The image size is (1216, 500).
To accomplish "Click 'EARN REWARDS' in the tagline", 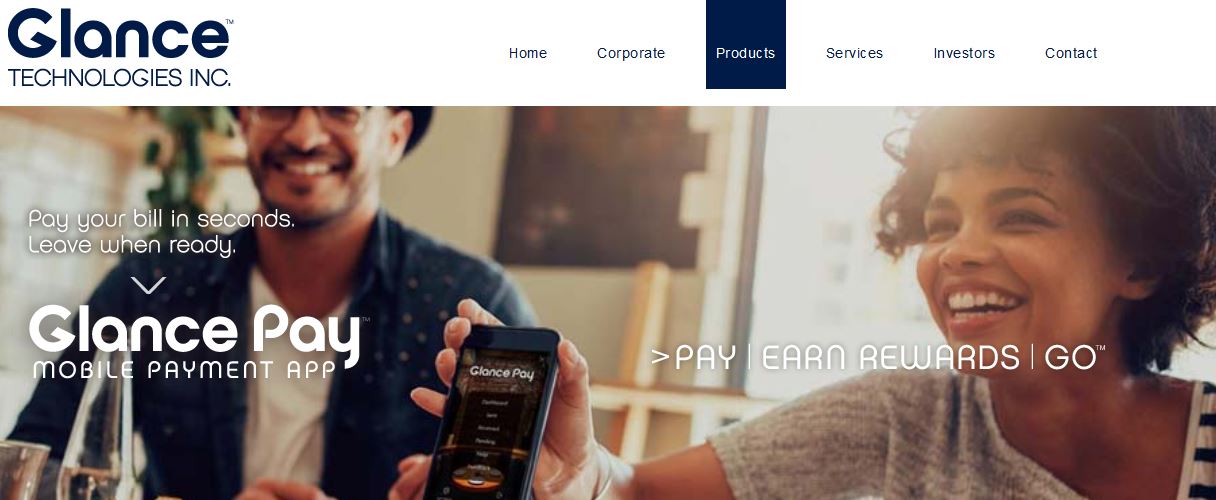I will tap(891, 358).
